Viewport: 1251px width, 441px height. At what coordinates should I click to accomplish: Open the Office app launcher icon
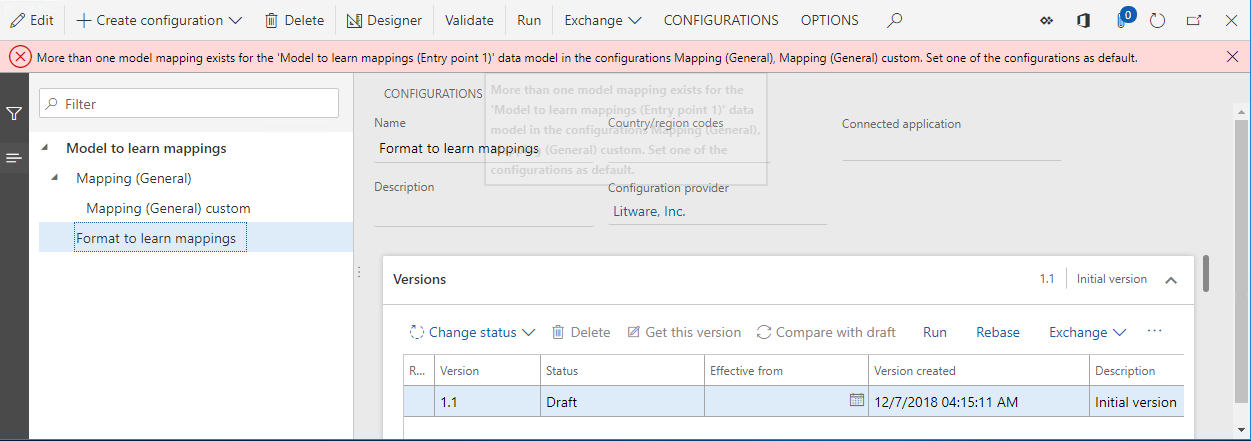pos(1083,20)
